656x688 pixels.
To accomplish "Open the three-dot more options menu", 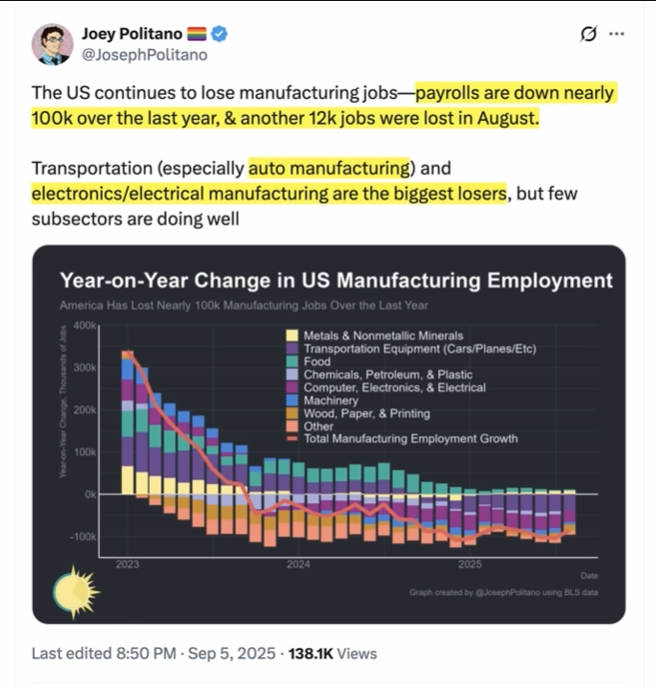I will (x=617, y=34).
